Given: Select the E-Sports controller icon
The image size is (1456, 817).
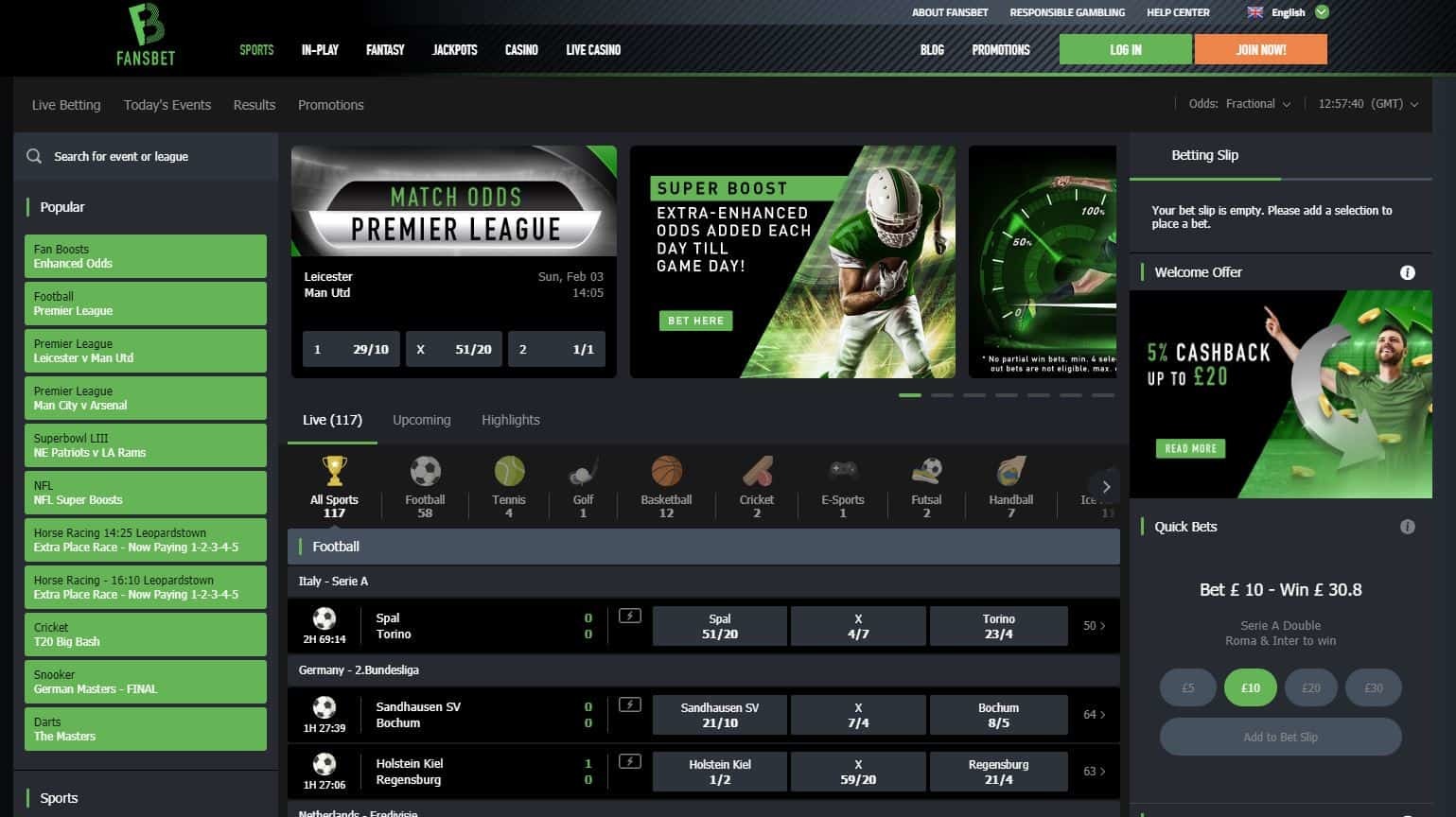Looking at the screenshot, I should [843, 470].
